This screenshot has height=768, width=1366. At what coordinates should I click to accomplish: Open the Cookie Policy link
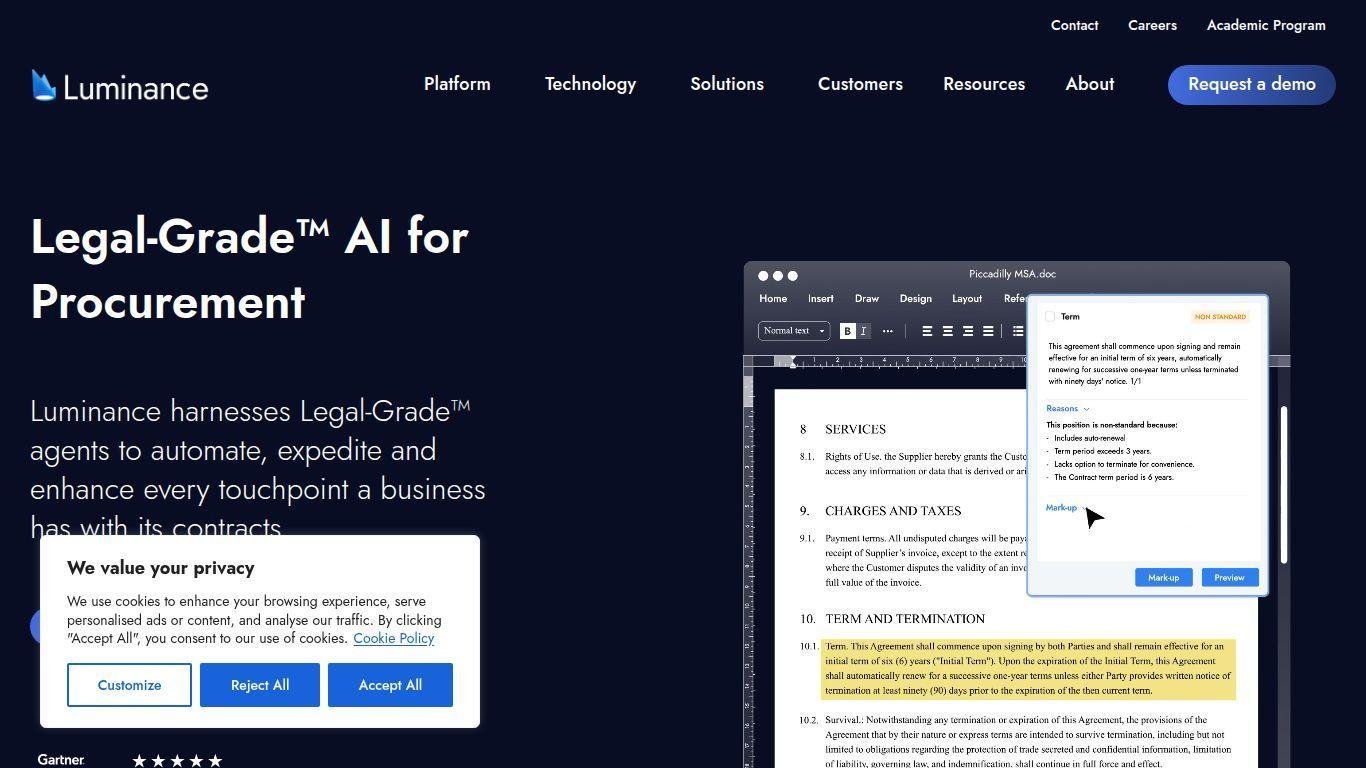[393, 638]
